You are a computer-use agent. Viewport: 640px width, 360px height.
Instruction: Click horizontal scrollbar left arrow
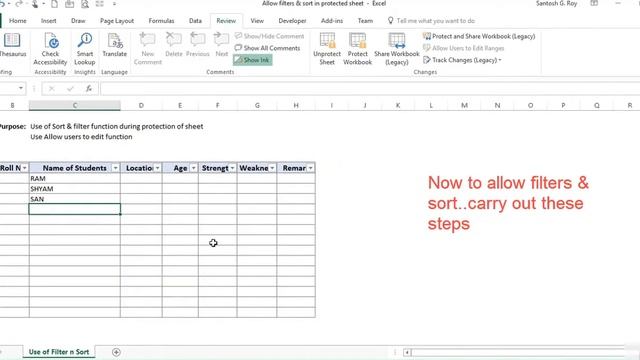(407, 352)
